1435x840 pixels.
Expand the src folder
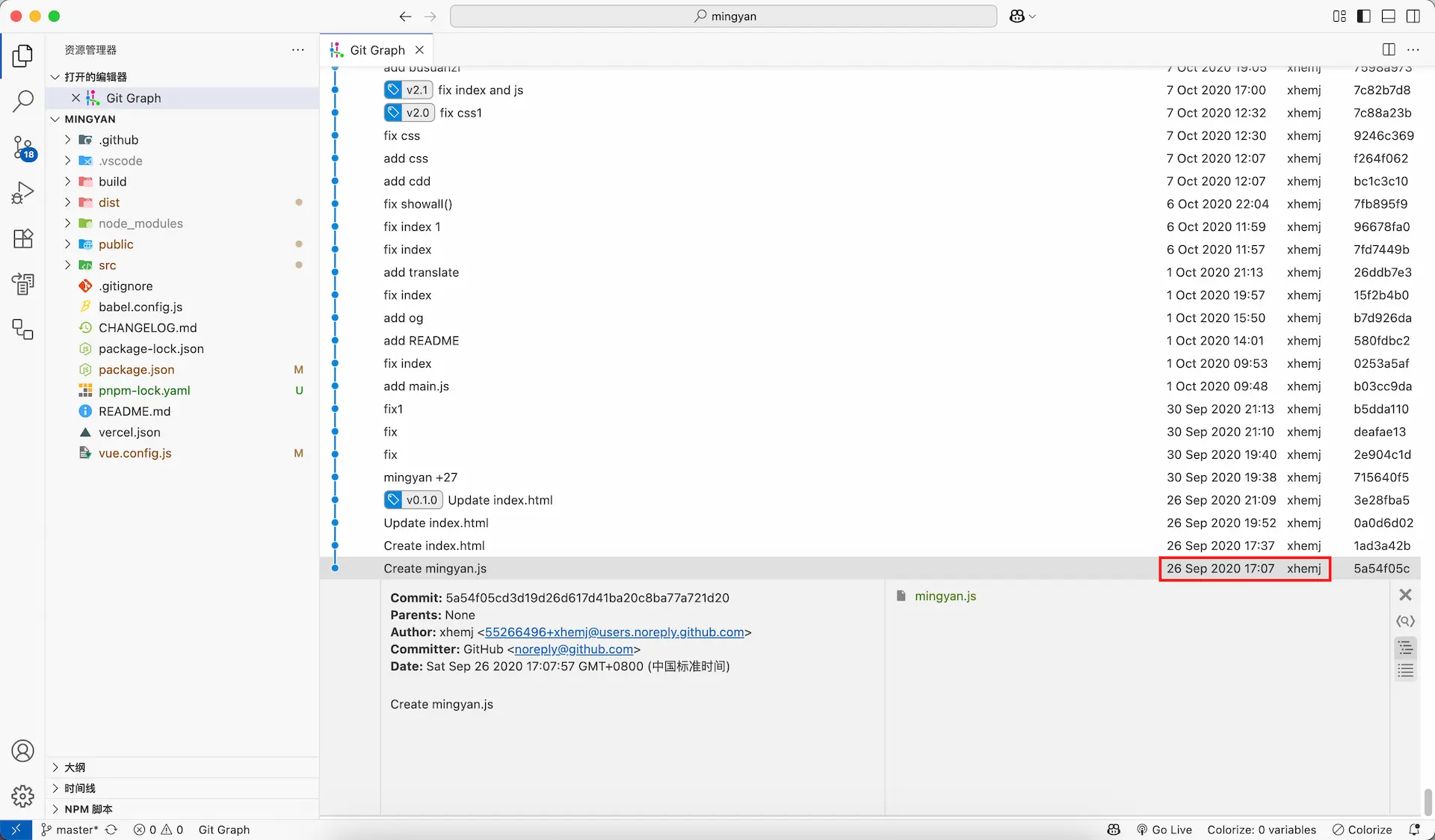tap(107, 265)
